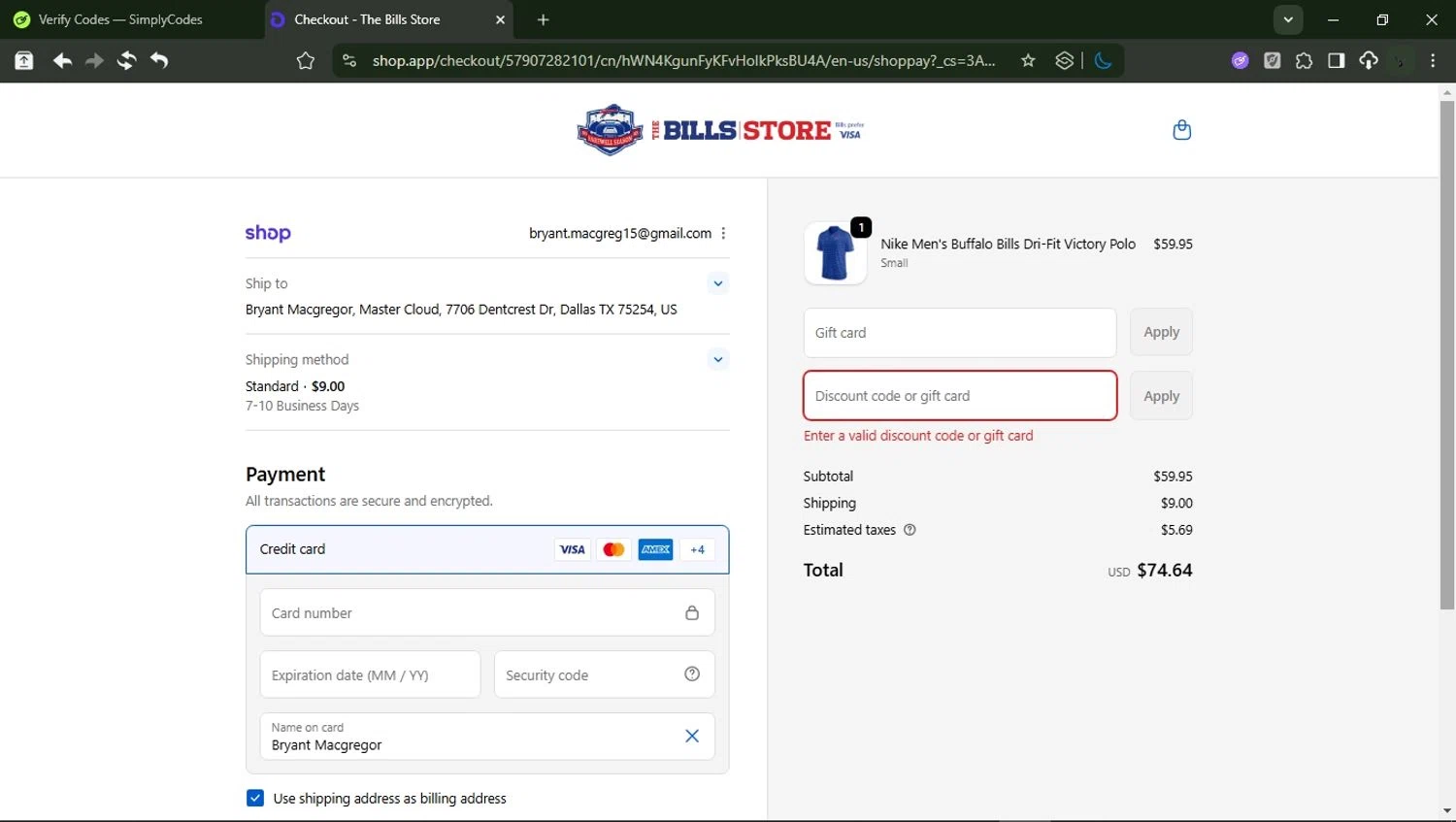Image resolution: width=1456 pixels, height=822 pixels.
Task: Click the invalid discount code error message
Action: (918, 436)
